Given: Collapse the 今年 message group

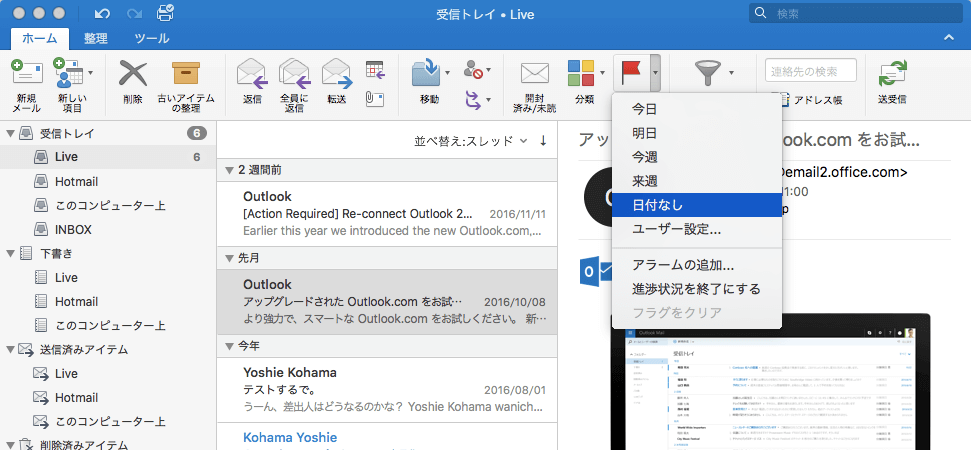Looking at the screenshot, I should (230, 347).
